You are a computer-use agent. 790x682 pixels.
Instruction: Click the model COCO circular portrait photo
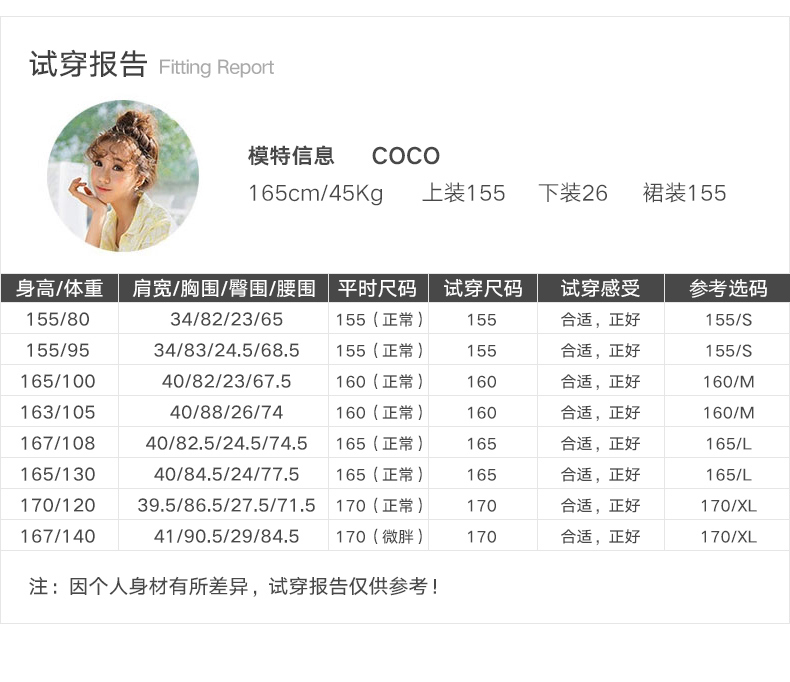[x=123, y=176]
